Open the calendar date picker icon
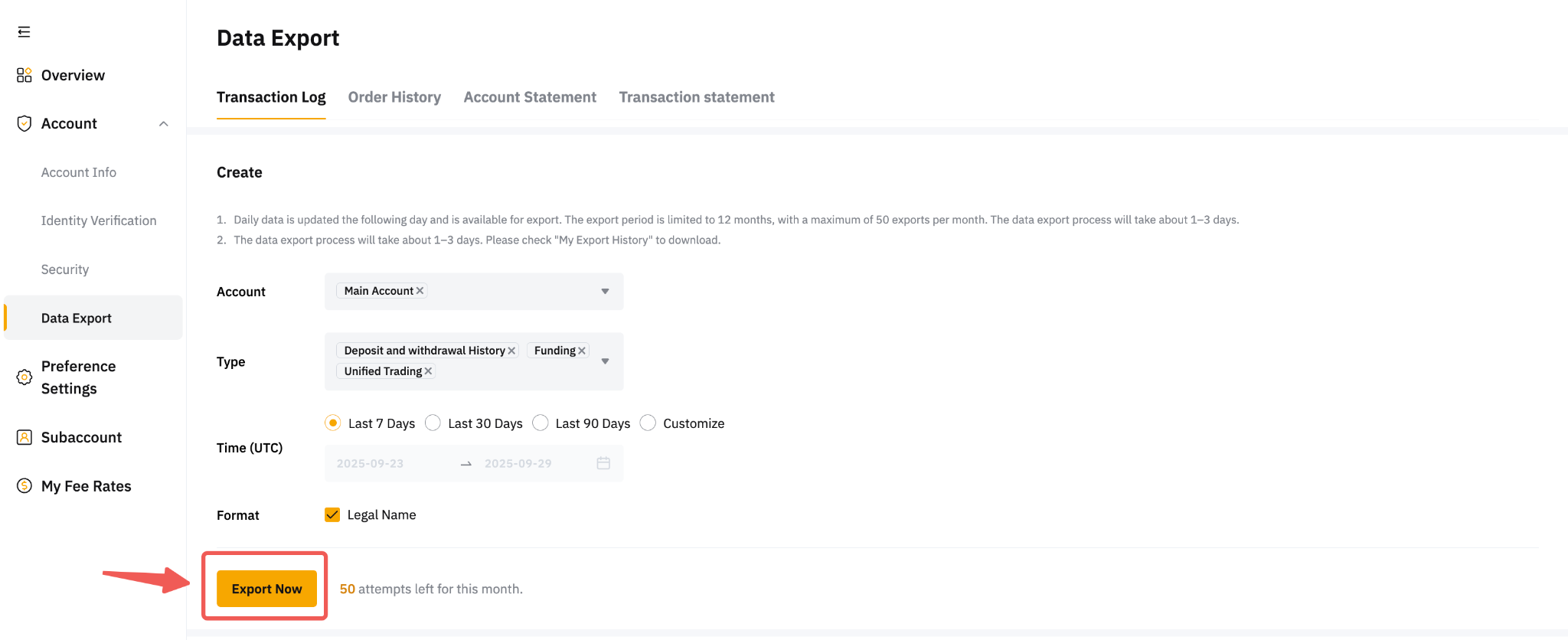The height and width of the screenshot is (640, 1568). click(x=603, y=463)
